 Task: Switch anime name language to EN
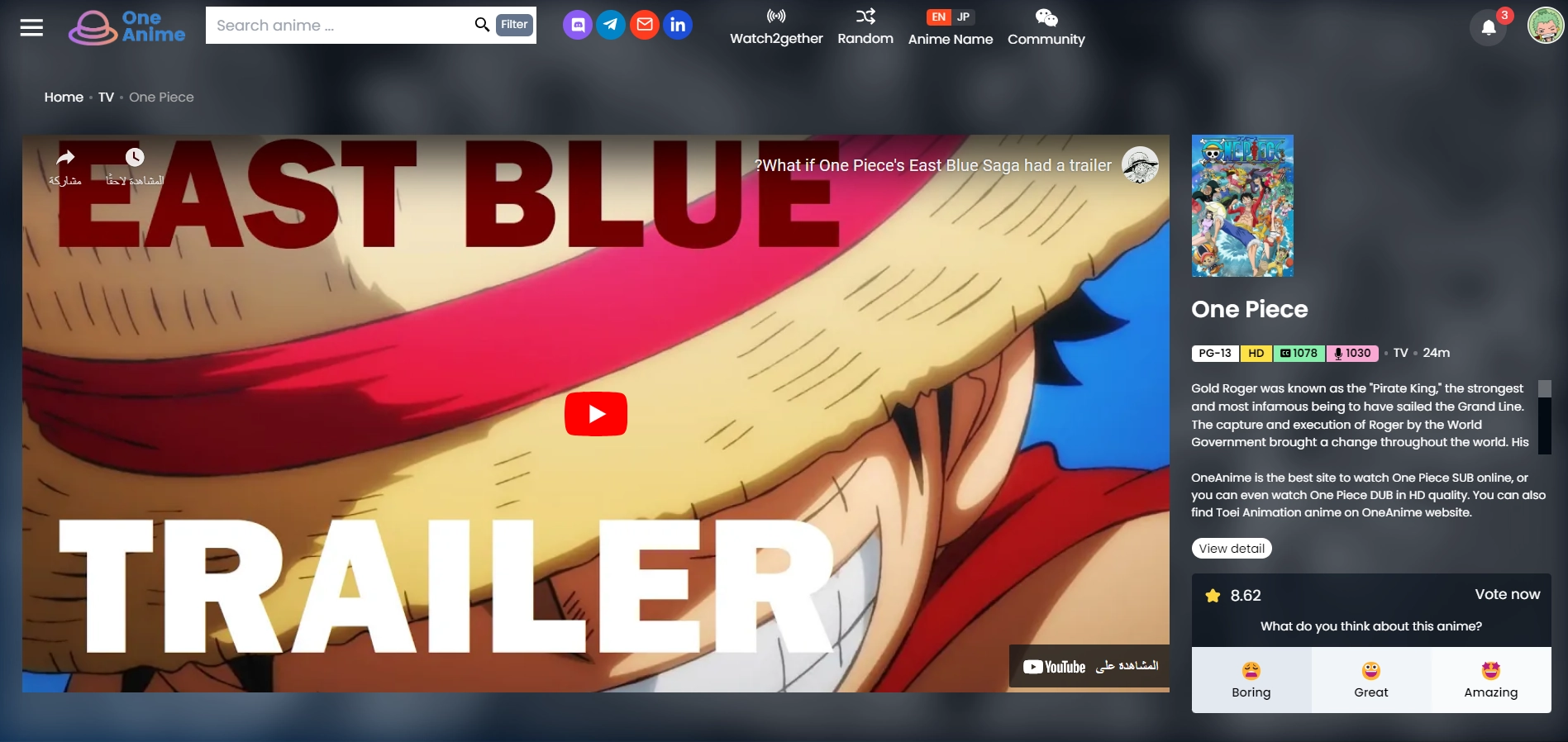[x=939, y=17]
